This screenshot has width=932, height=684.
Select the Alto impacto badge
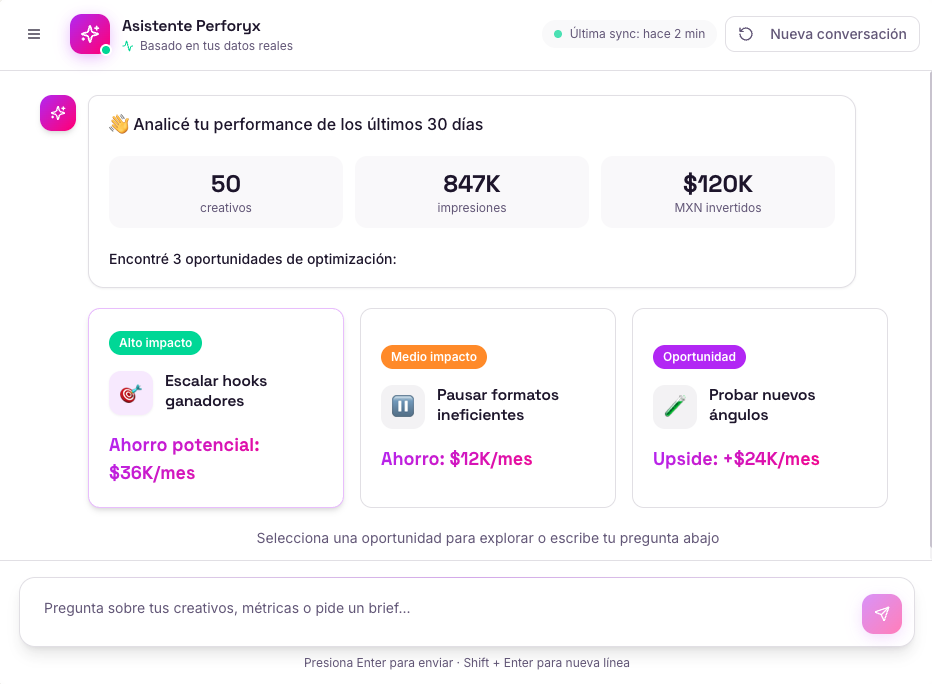pos(155,343)
